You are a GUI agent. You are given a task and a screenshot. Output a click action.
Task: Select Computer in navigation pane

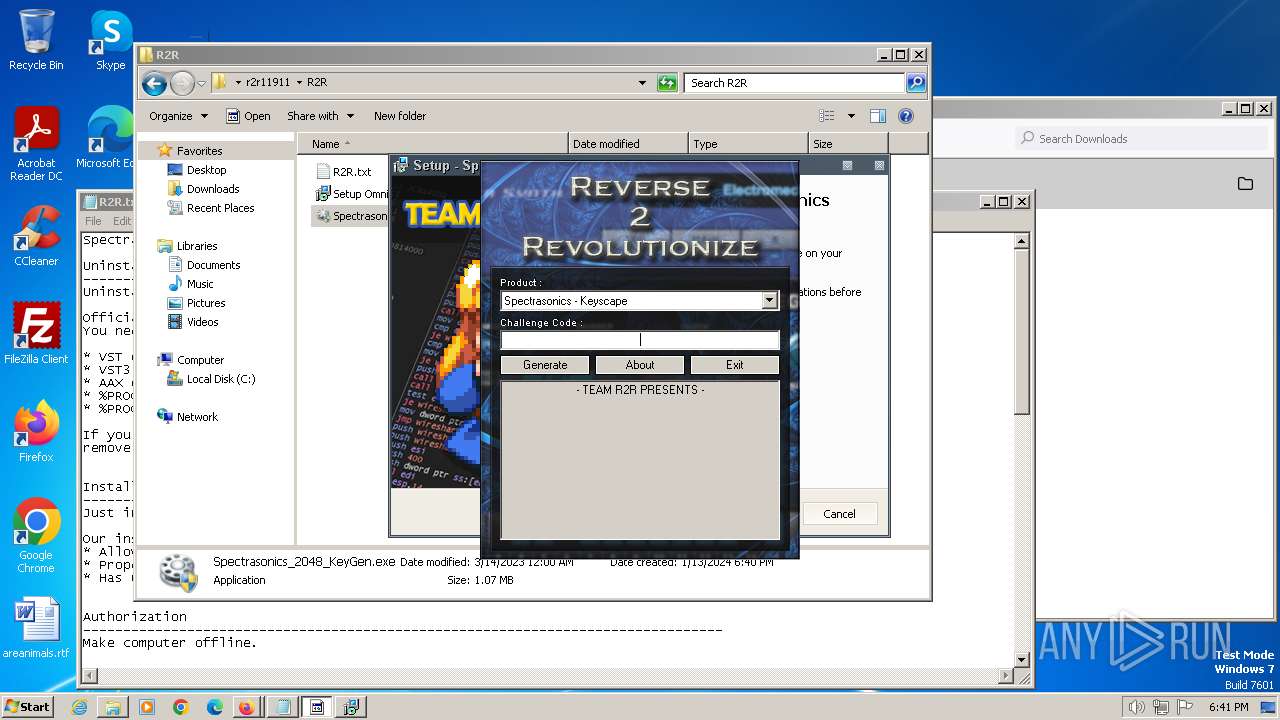click(200, 360)
